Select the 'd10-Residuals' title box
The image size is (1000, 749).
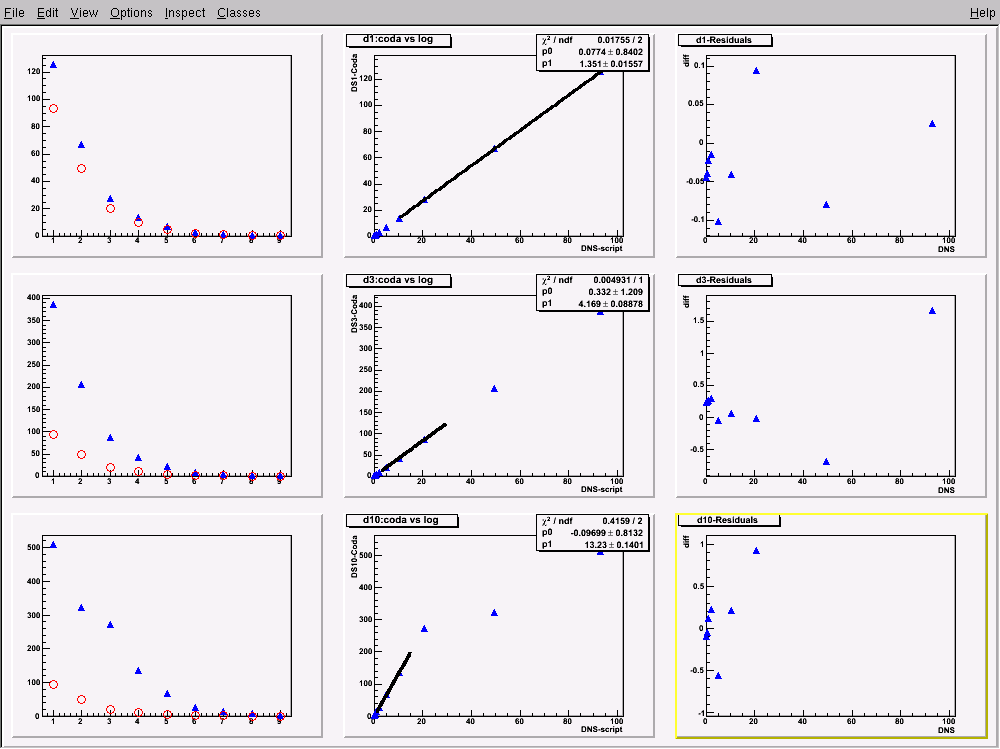coord(728,520)
